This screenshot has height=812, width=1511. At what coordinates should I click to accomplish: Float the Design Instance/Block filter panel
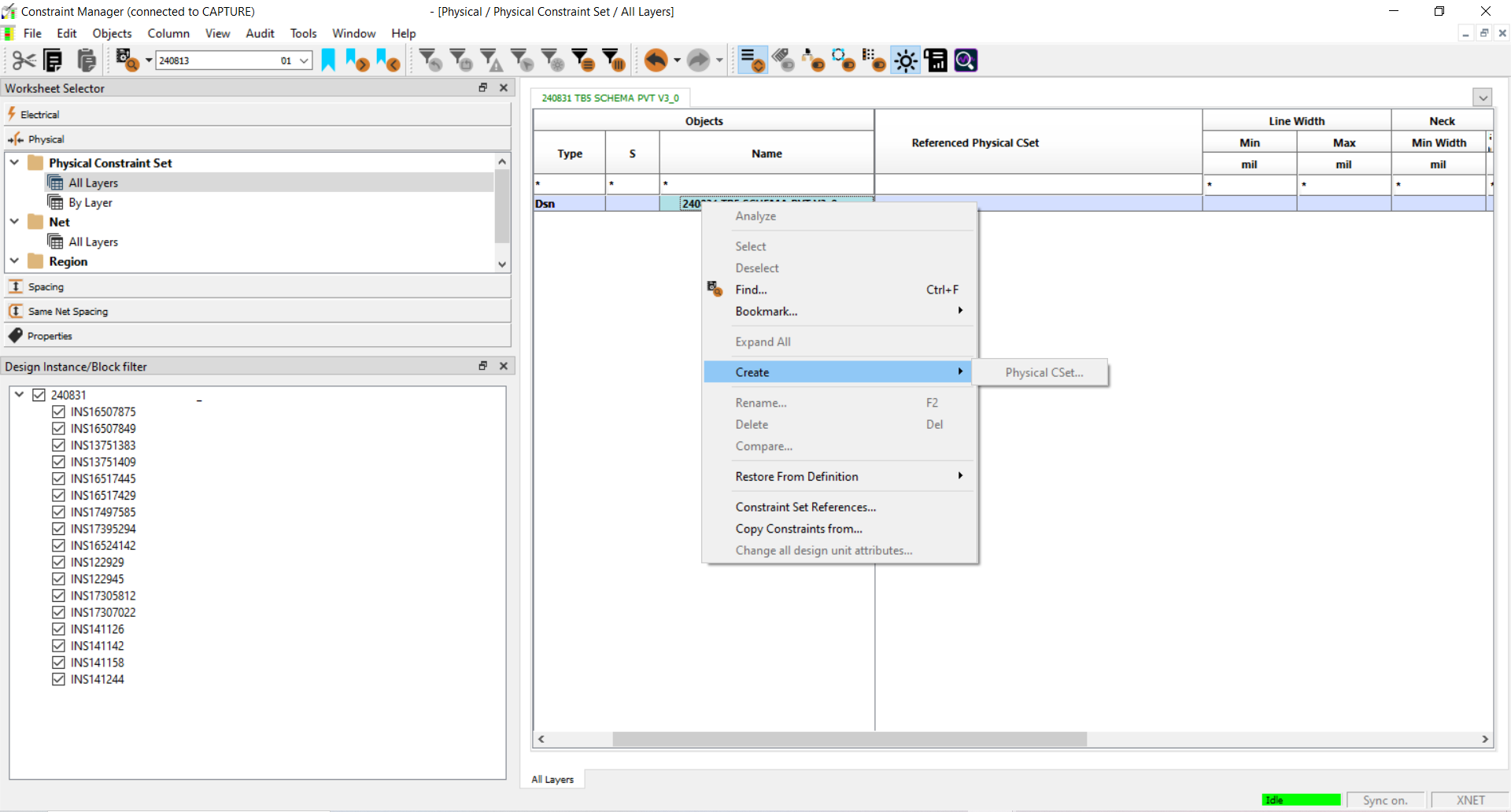[483, 366]
